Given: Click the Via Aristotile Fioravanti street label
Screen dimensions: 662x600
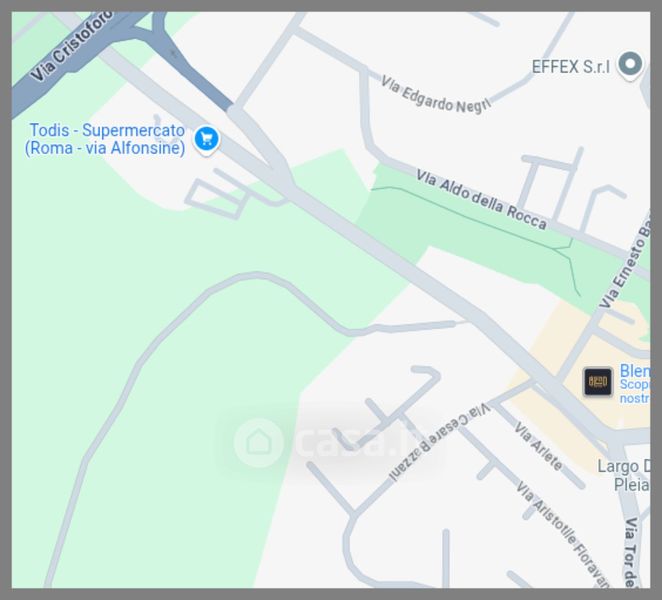Looking at the screenshot, I should point(563,535).
